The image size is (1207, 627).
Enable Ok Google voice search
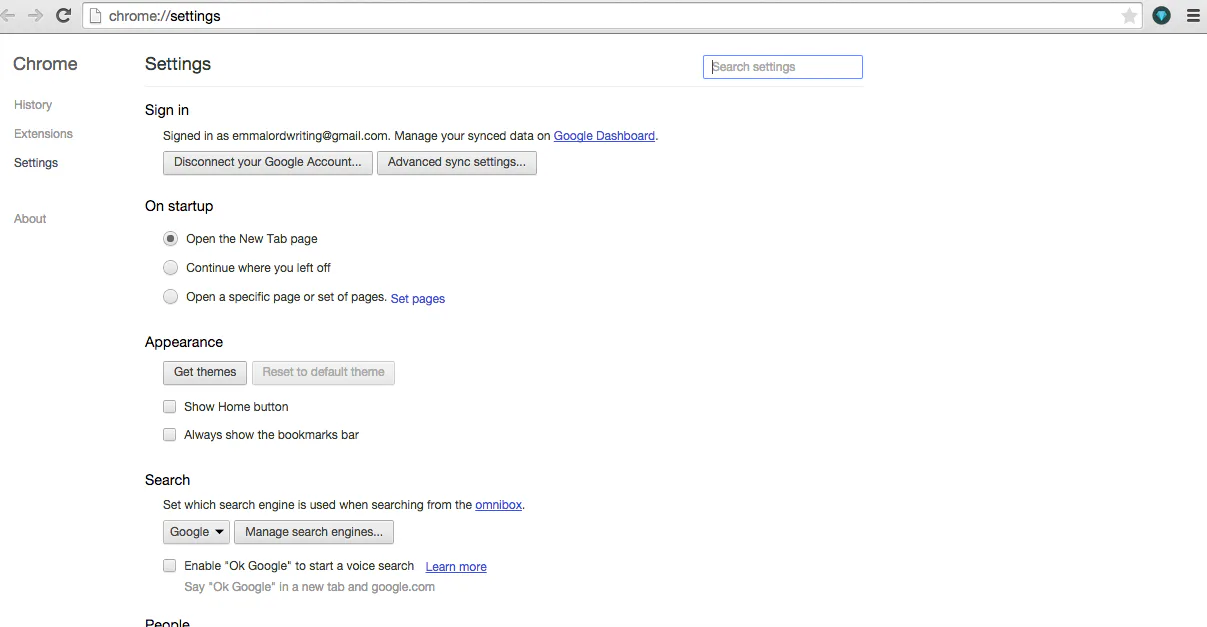pyautogui.click(x=170, y=565)
